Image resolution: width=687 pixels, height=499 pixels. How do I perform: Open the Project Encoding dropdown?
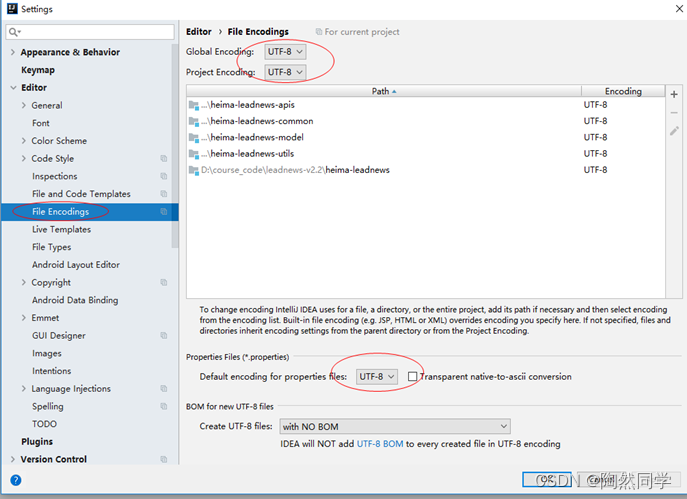[285, 72]
